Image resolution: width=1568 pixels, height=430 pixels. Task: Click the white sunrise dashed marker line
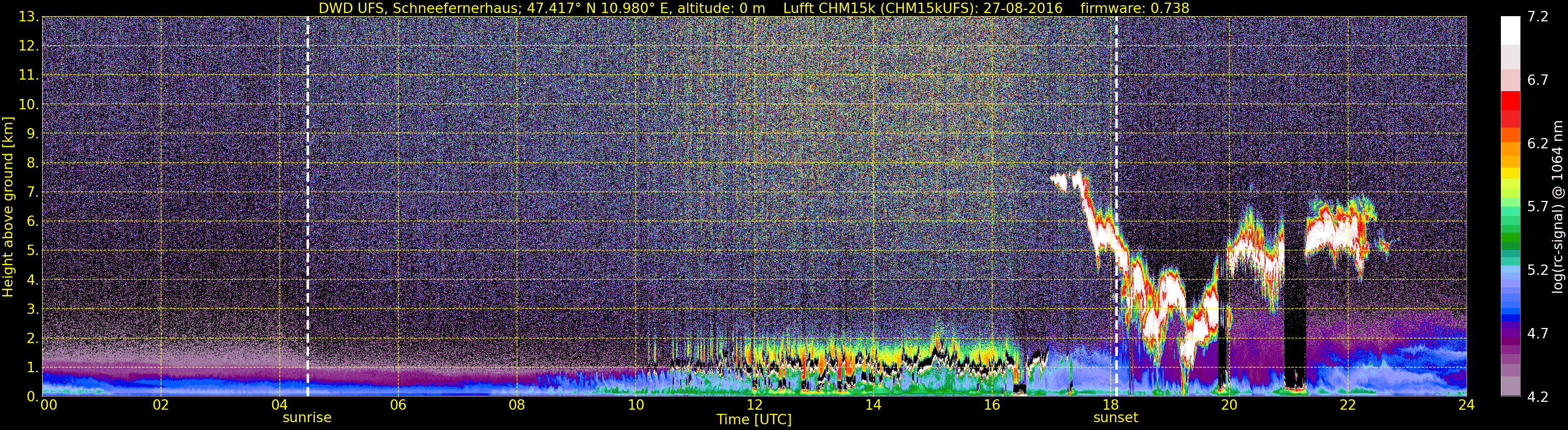308,207
